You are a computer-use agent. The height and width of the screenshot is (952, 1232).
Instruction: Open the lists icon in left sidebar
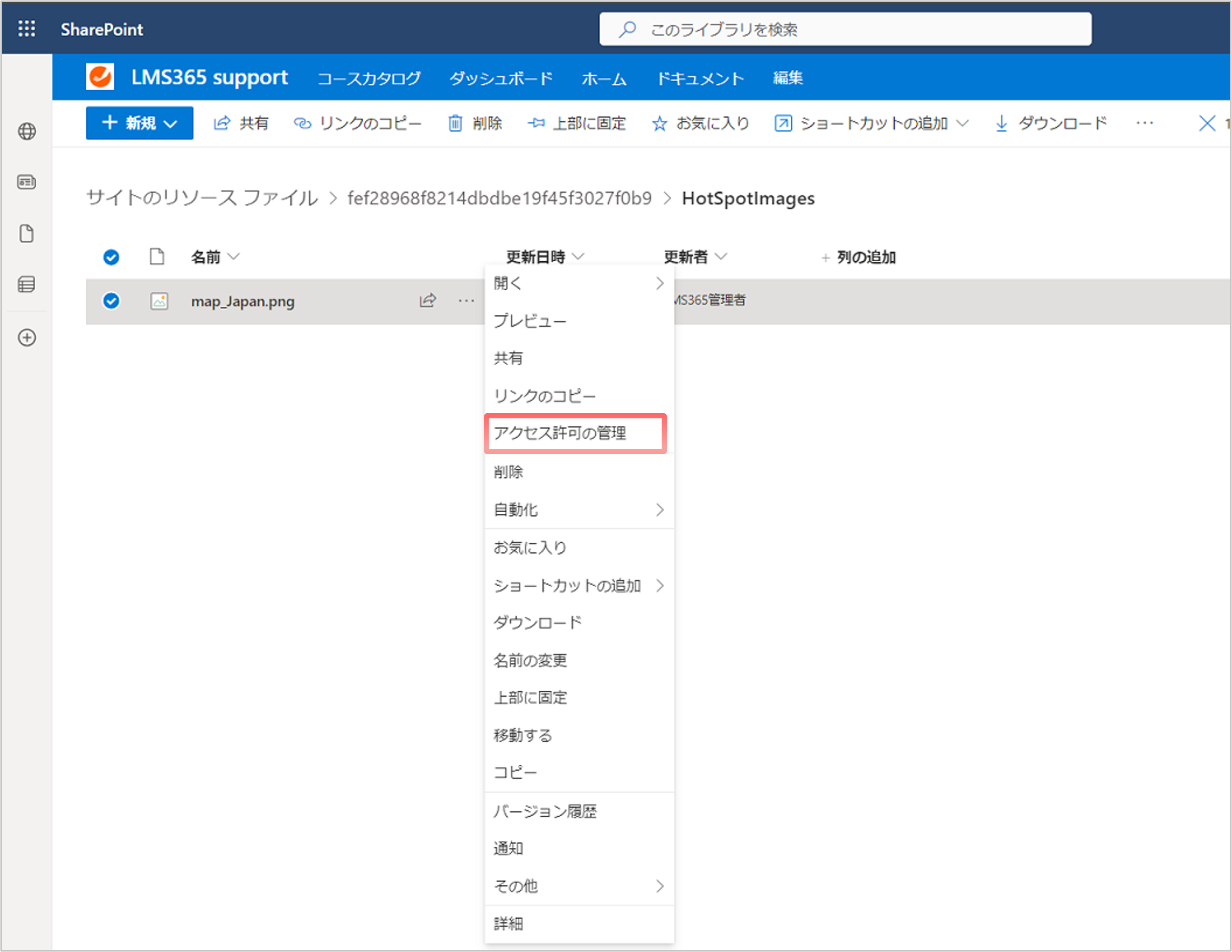pyautogui.click(x=27, y=284)
